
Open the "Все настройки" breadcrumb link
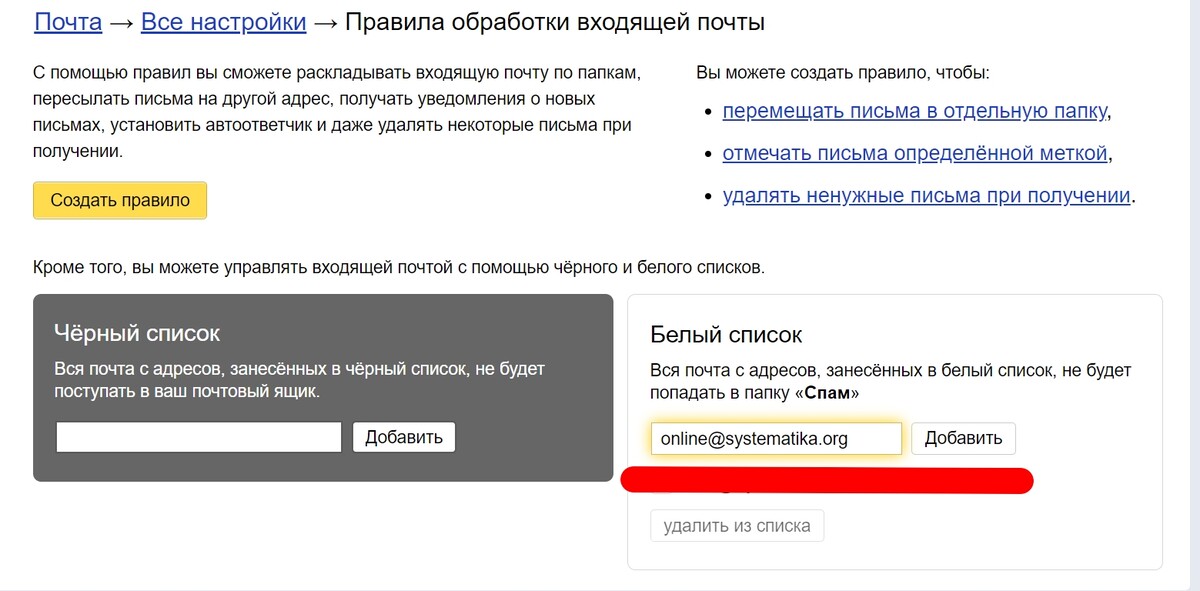click(223, 22)
